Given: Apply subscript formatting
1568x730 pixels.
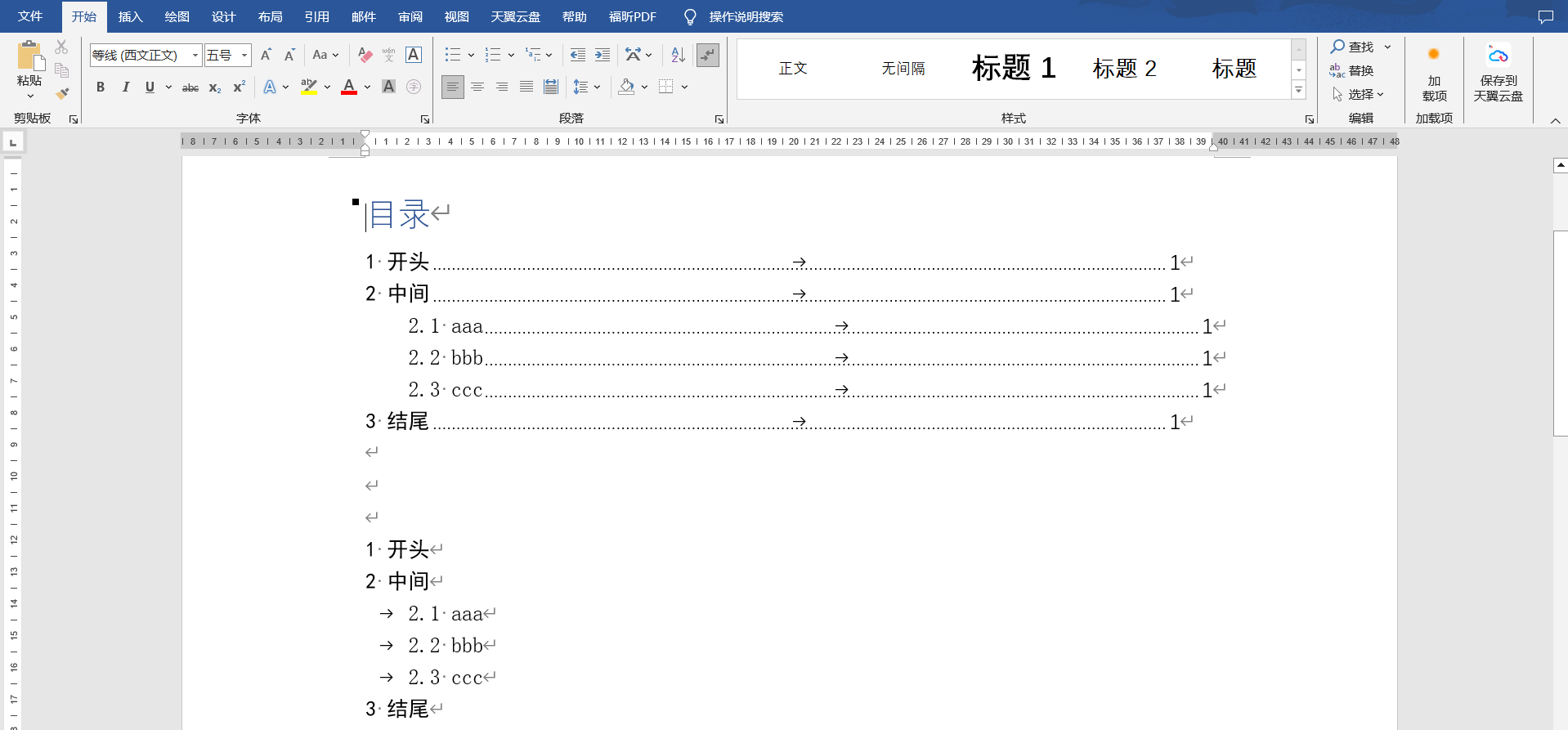Looking at the screenshot, I should click(215, 87).
